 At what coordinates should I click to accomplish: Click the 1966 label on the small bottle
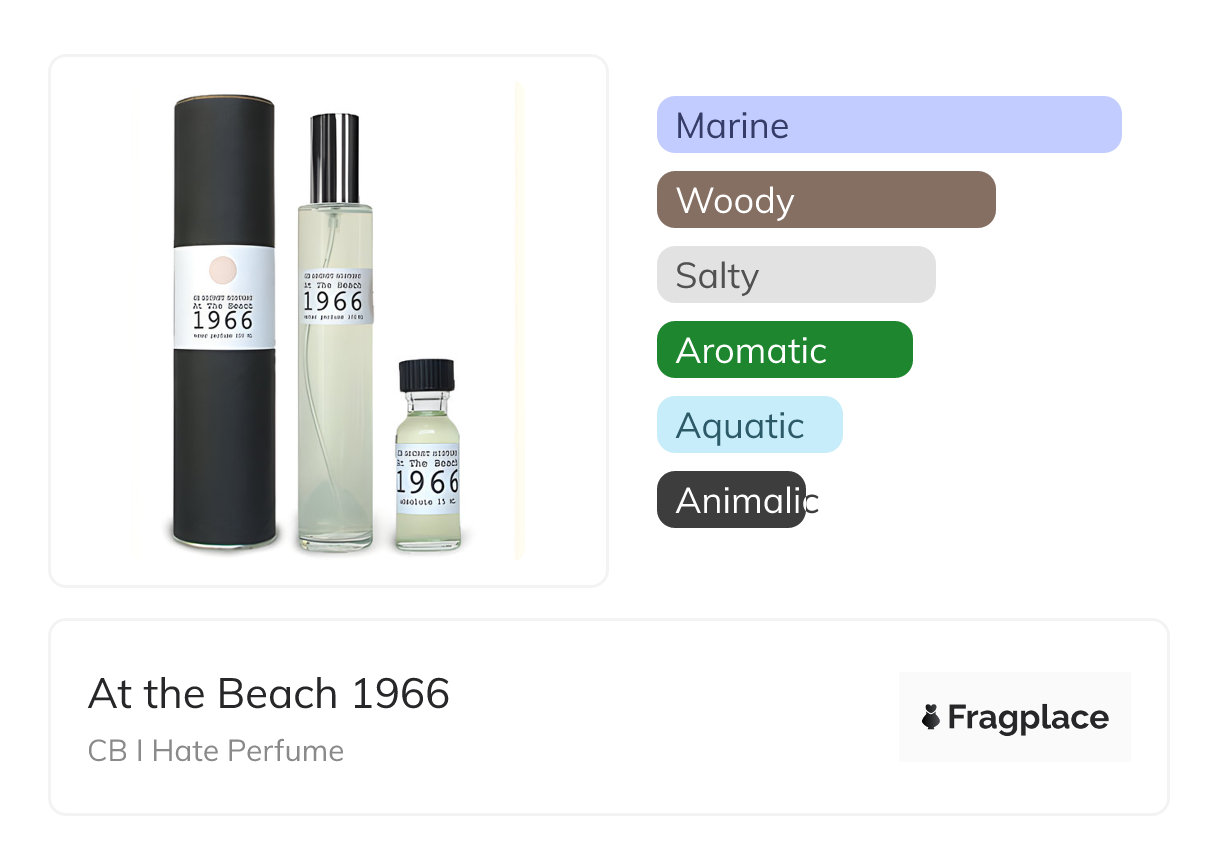[x=428, y=481]
